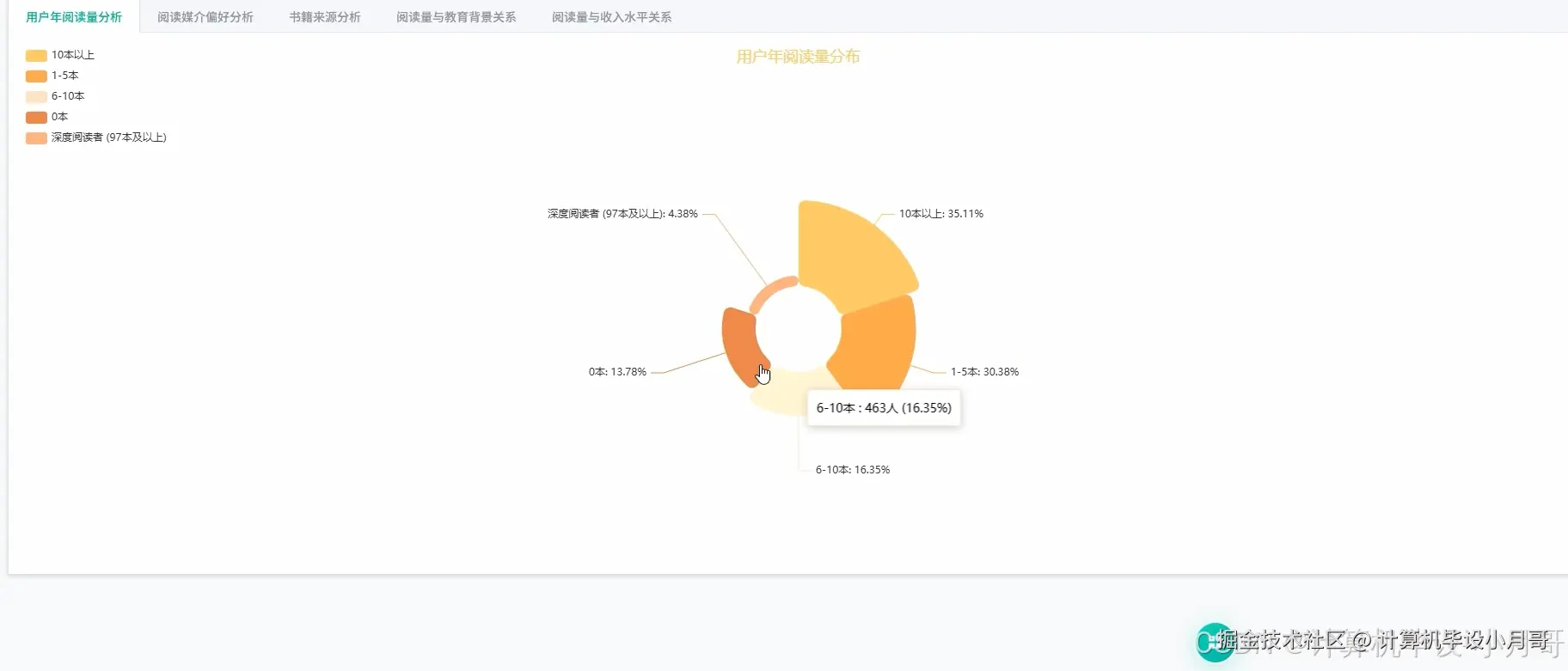Select the thin 深度阅读者 pie slice
Viewport: 1568px width, 671px height.
[769, 292]
